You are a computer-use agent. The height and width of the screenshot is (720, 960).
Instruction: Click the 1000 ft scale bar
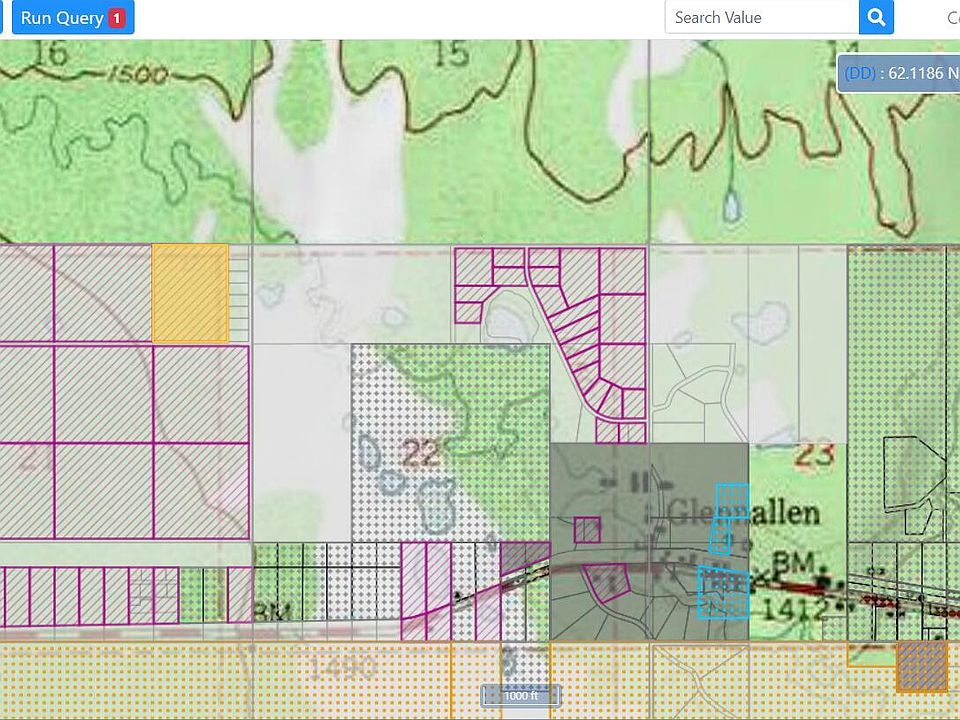pyautogui.click(x=519, y=696)
